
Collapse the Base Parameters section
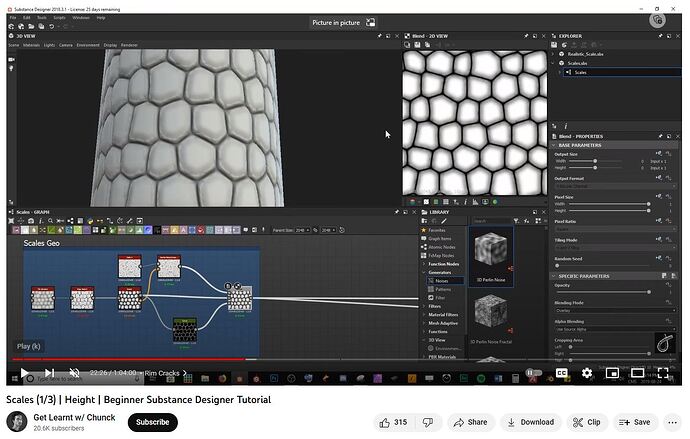click(x=554, y=145)
